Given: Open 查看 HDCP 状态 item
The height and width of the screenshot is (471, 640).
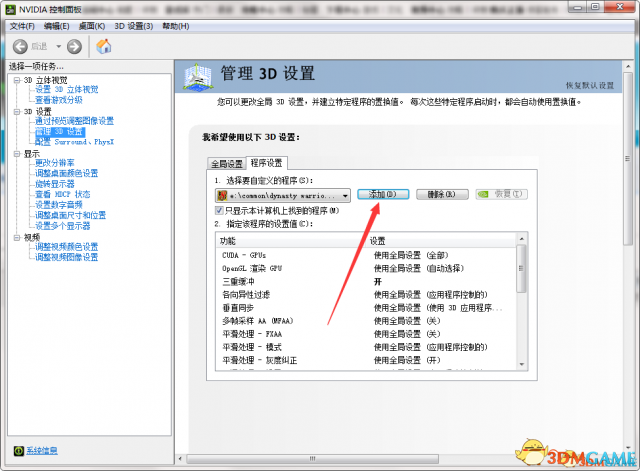Looking at the screenshot, I should point(62,194).
